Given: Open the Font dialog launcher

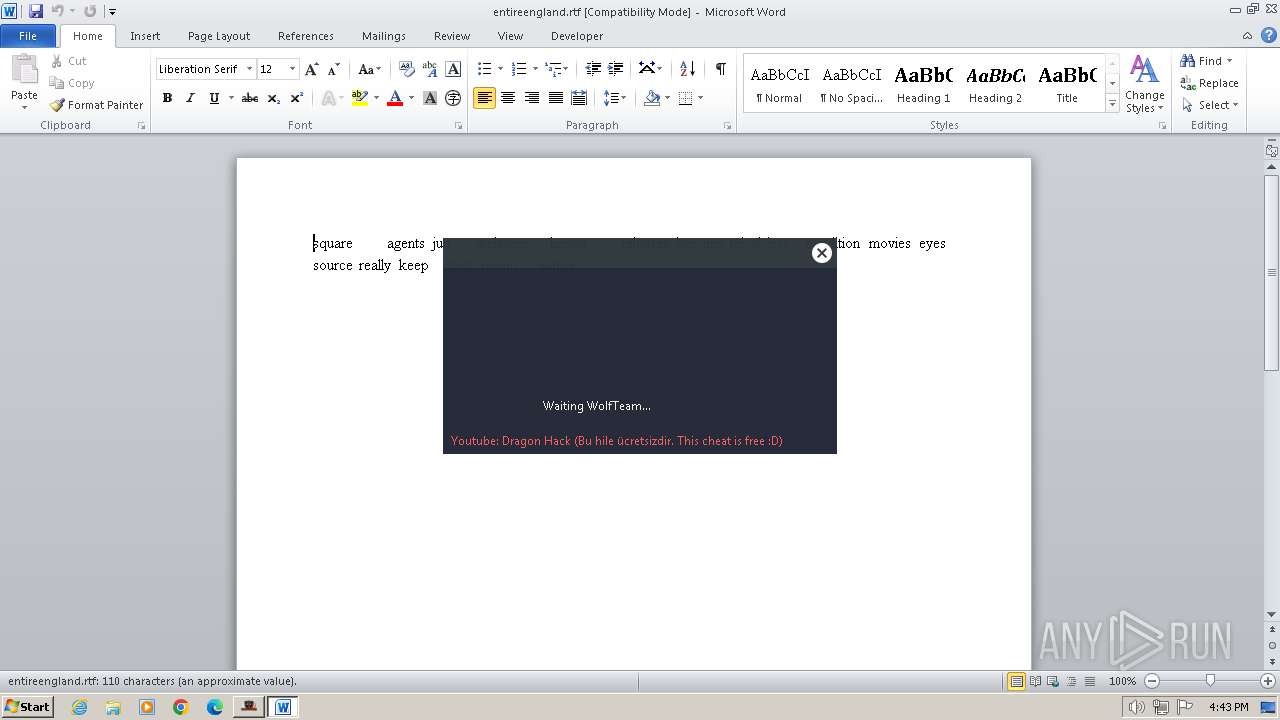Looking at the screenshot, I should [x=459, y=126].
